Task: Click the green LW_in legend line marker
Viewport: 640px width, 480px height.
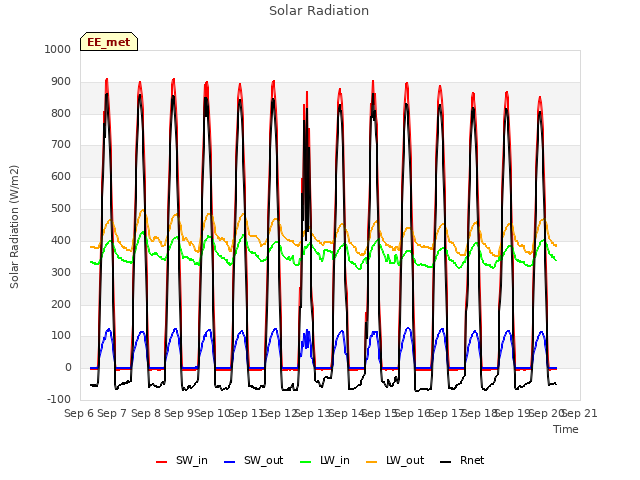Action: pyautogui.click(x=306, y=462)
